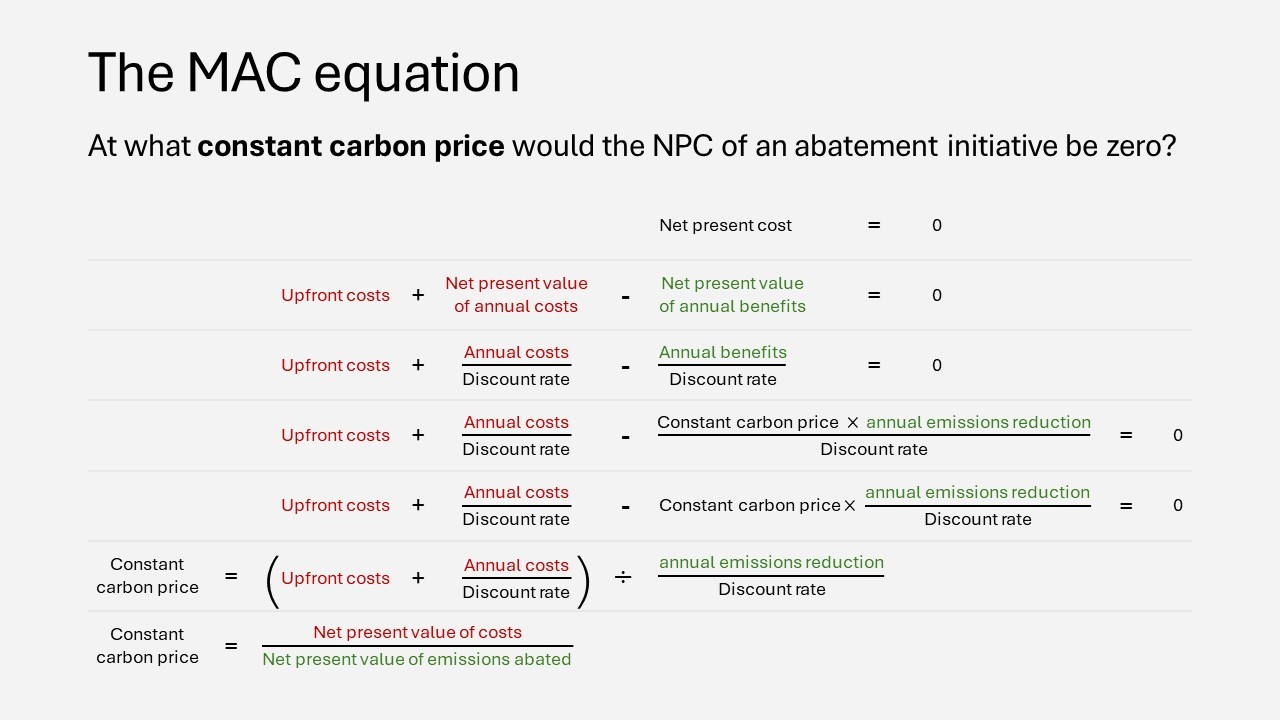Click "Discount rate" beneath "Annual benefits"
Viewport: 1280px width, 720px height.
(722, 380)
